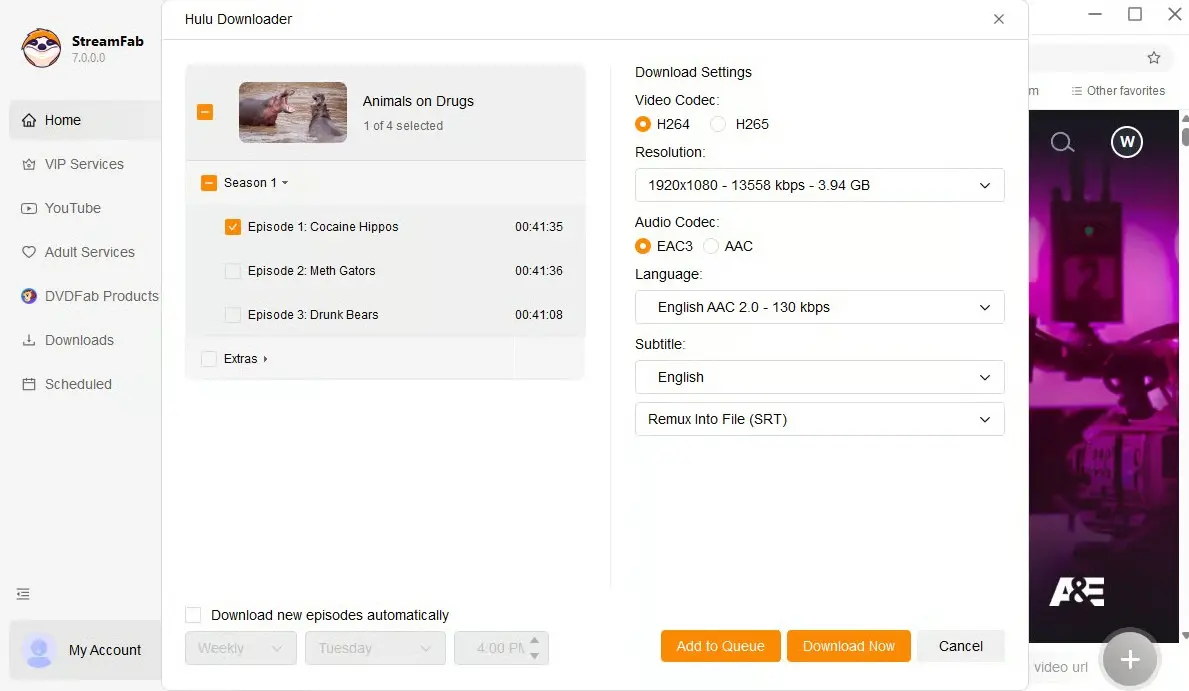This screenshot has height=691, width=1189.
Task: Open the Tuesday day dropdown
Action: pyautogui.click(x=375, y=649)
